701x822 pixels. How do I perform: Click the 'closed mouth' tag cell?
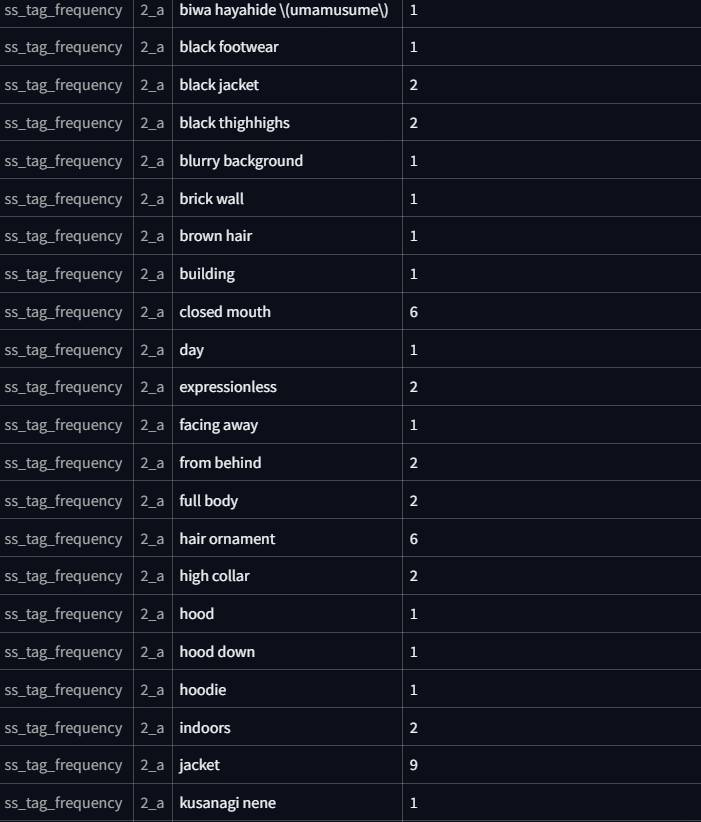click(x=225, y=312)
